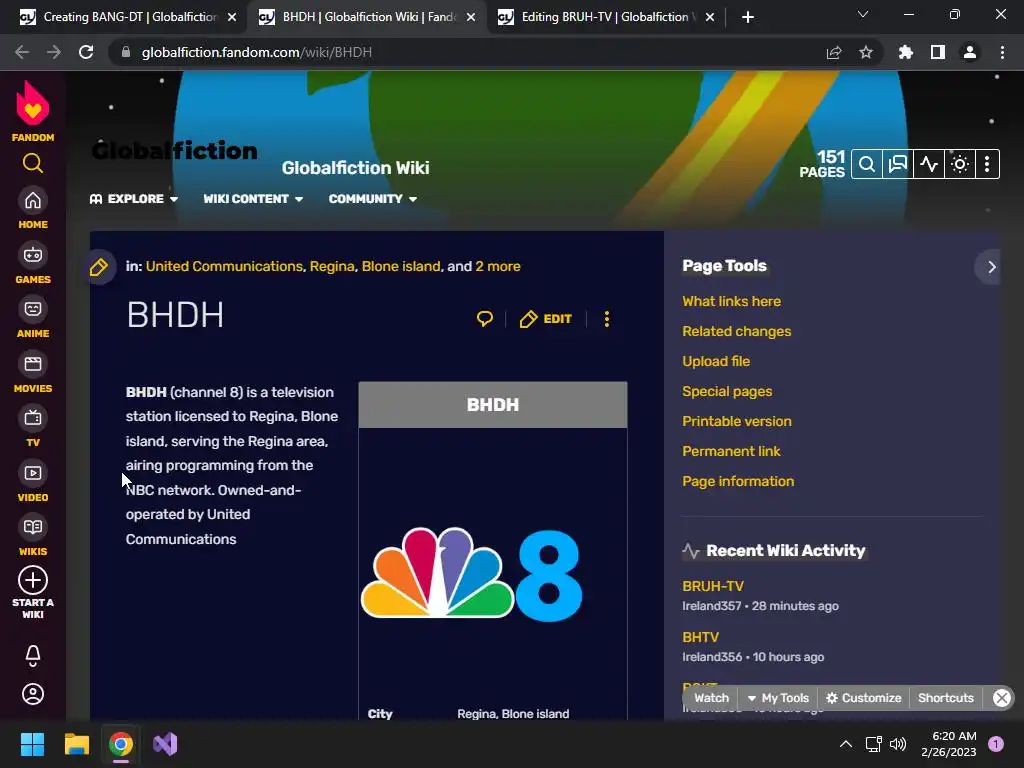Open Upload file link
This screenshot has height=768, width=1024.
(716, 361)
